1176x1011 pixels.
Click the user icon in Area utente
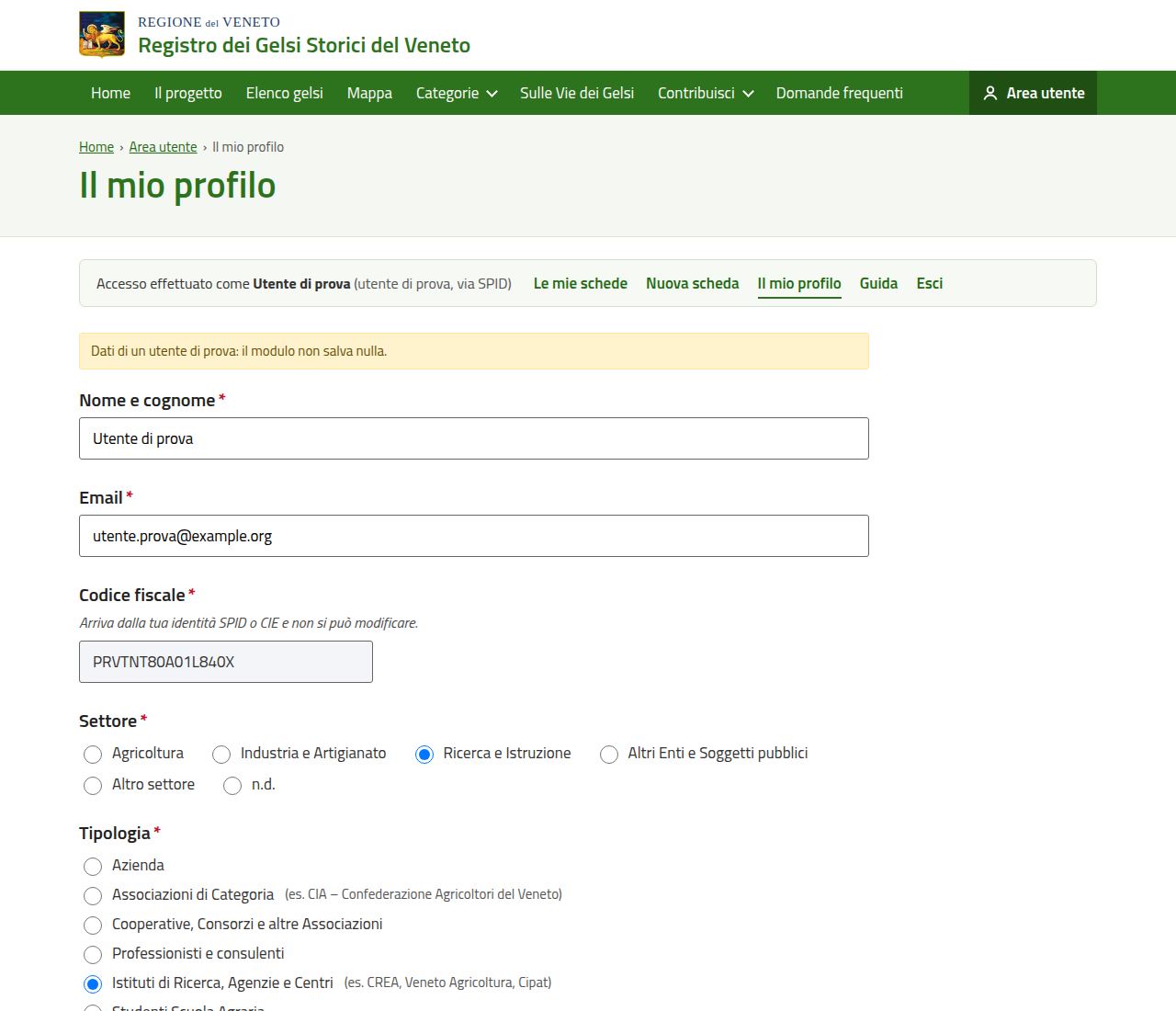[990, 93]
